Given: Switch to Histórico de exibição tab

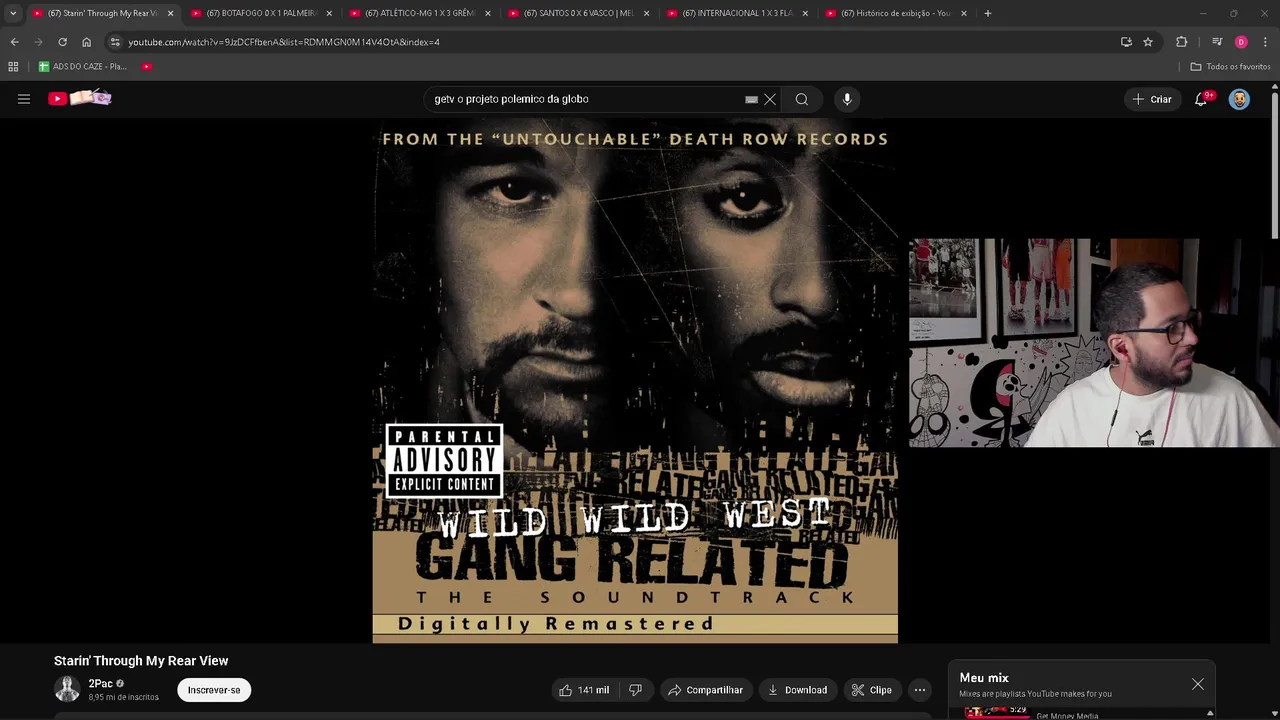Looking at the screenshot, I should point(895,13).
